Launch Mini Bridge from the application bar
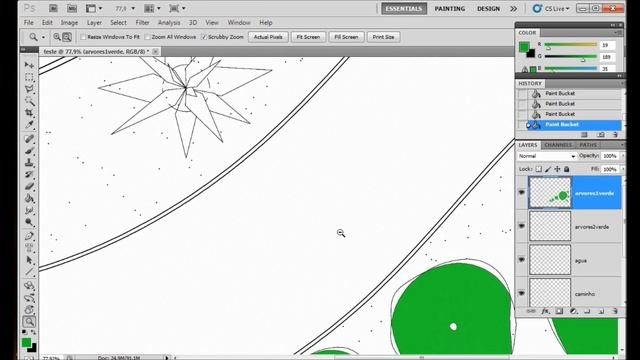640x360 pixels. tap(72, 8)
